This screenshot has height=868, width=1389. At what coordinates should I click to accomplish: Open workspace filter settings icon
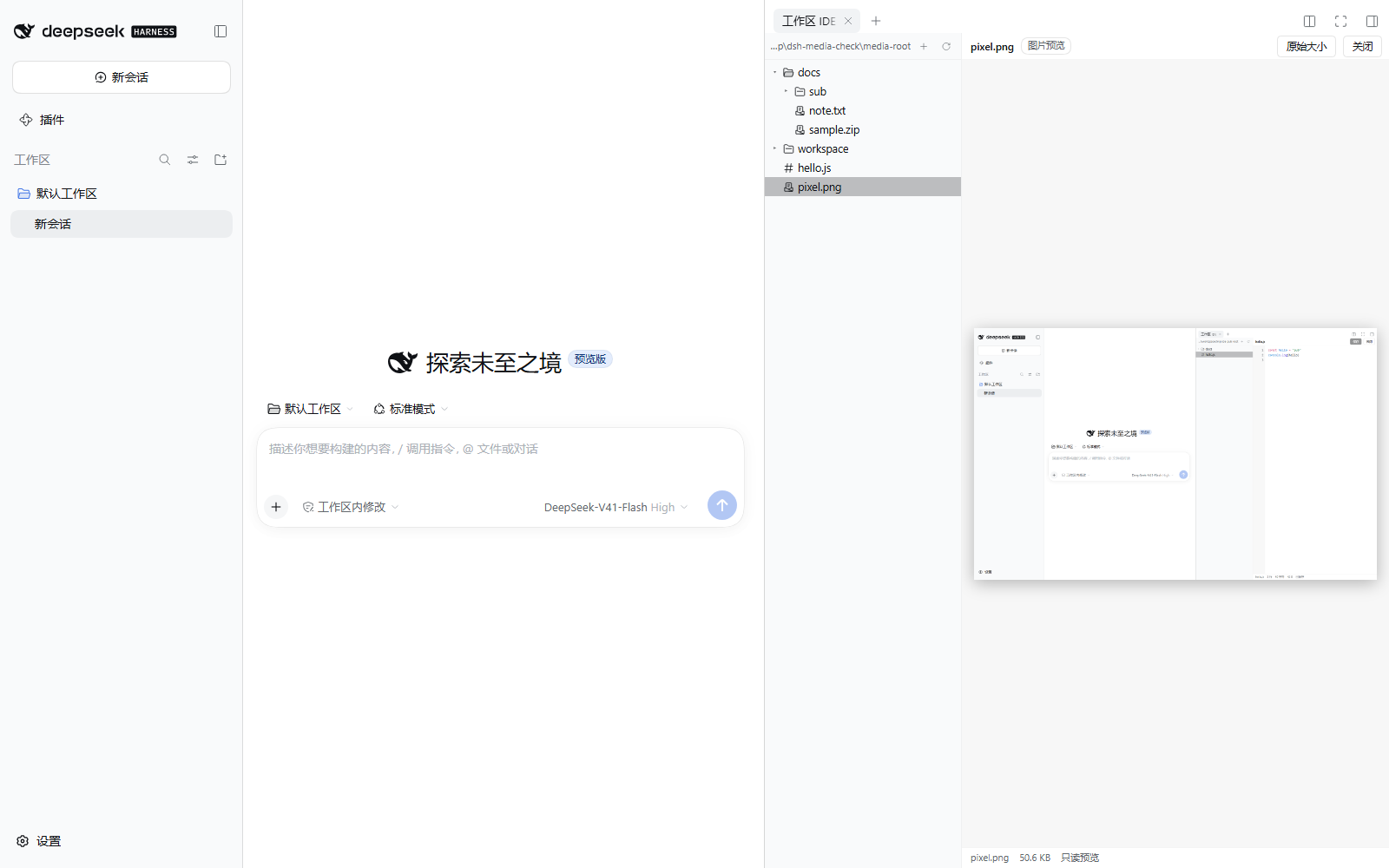pos(193,160)
